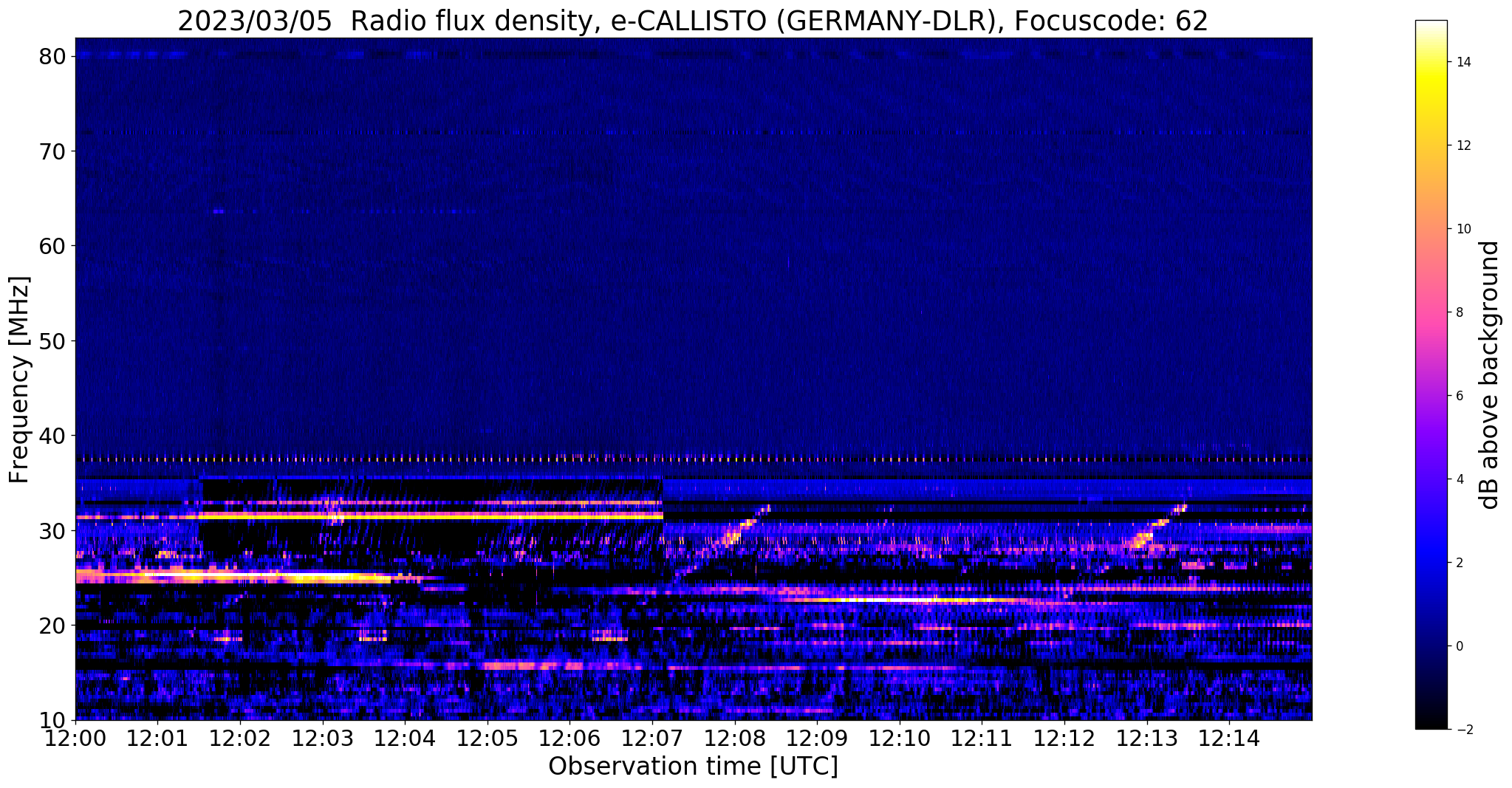
Task: Click the 12:01 time tick label
Action: (x=158, y=738)
